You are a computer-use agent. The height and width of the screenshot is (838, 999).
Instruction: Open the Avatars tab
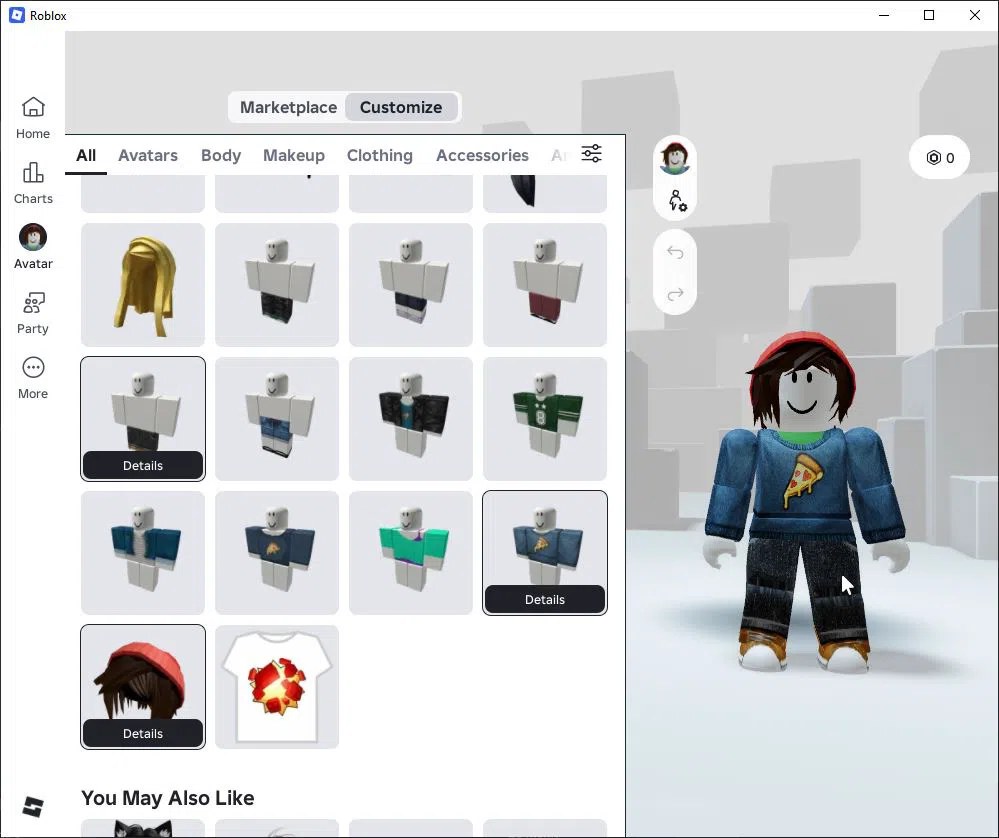[148, 155]
